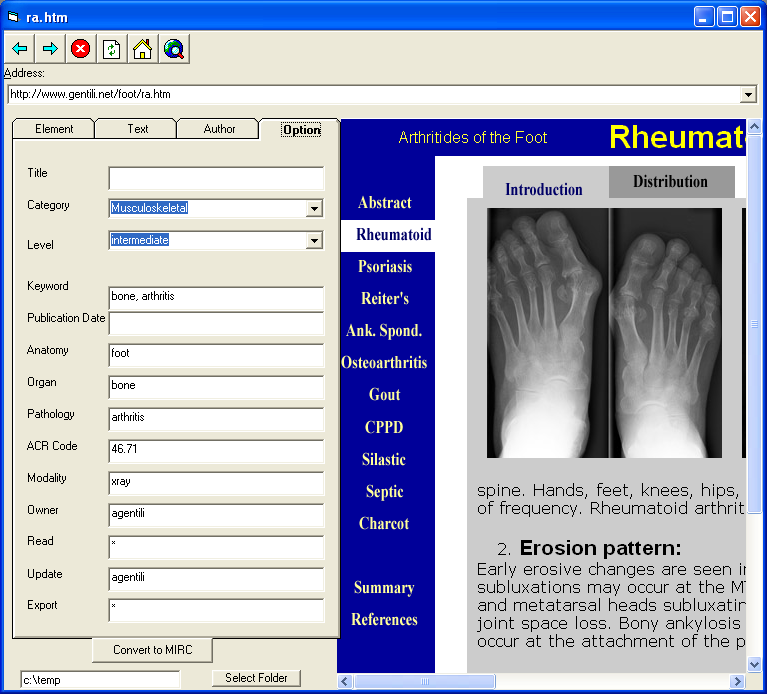Click the Address URL text field
This screenshot has width=767, height=694.
point(375,94)
